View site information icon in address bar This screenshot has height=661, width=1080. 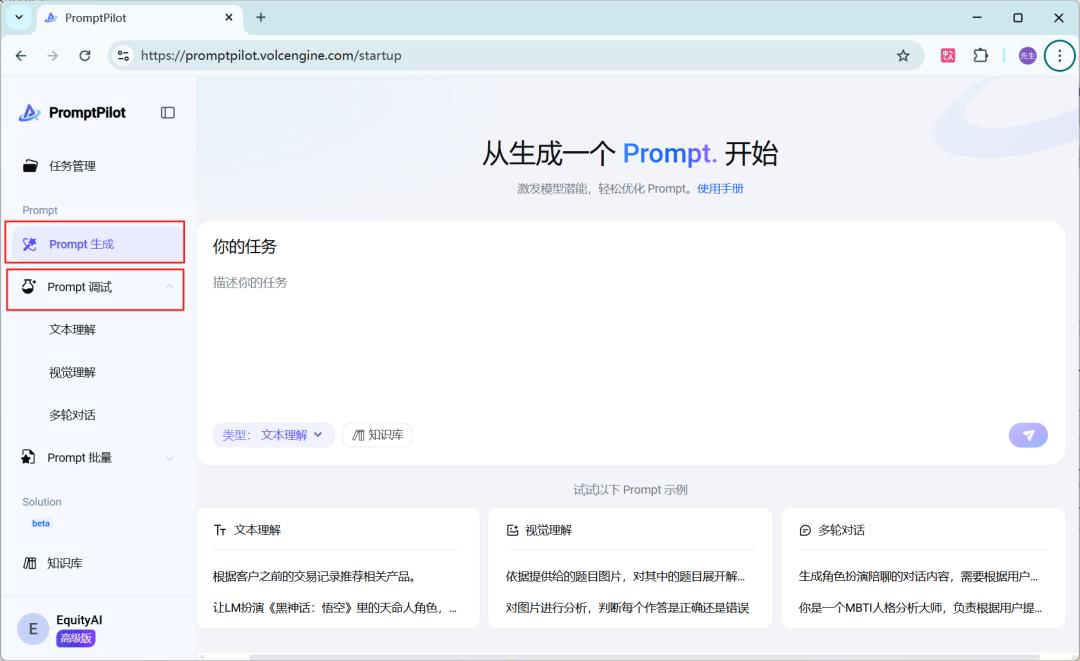tap(123, 56)
